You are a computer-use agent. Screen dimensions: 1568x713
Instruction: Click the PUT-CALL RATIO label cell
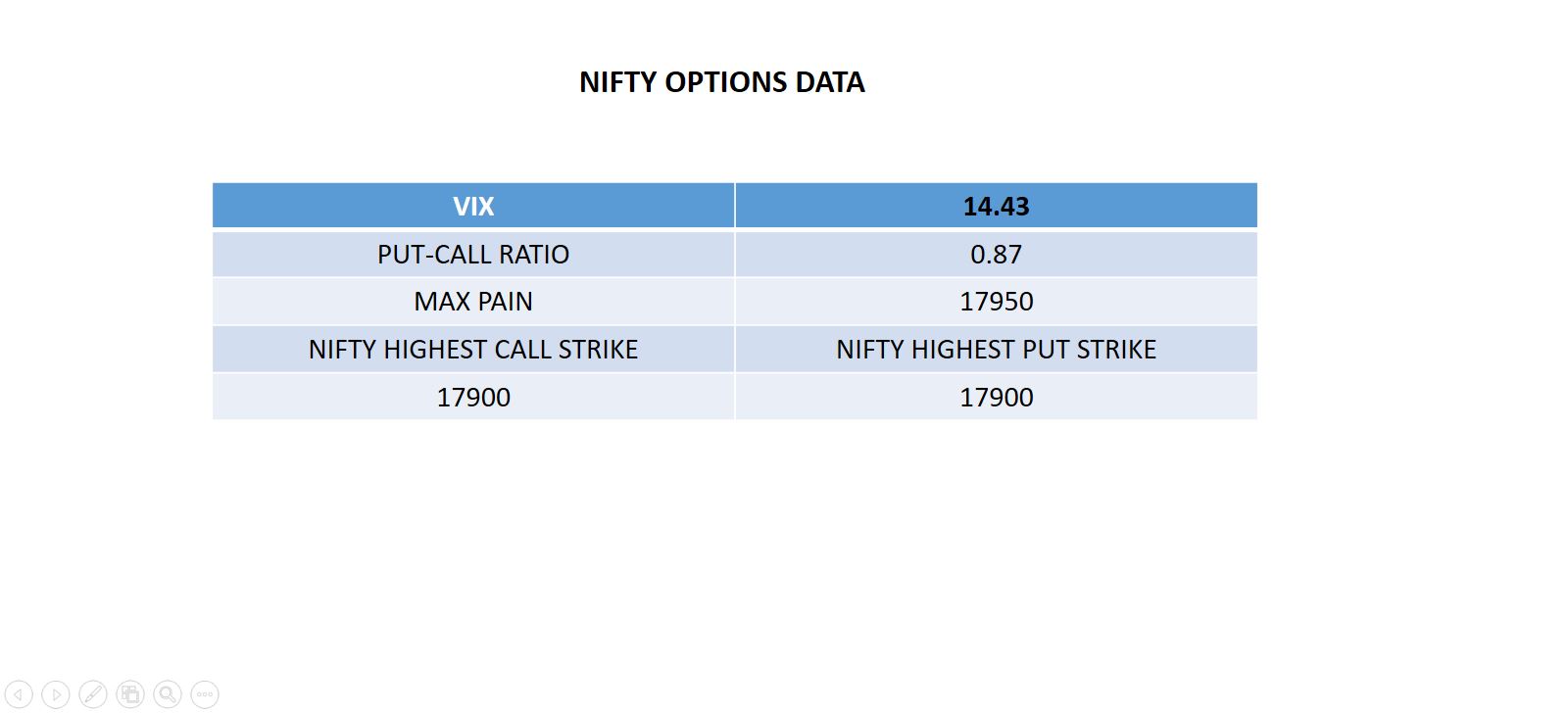point(473,255)
